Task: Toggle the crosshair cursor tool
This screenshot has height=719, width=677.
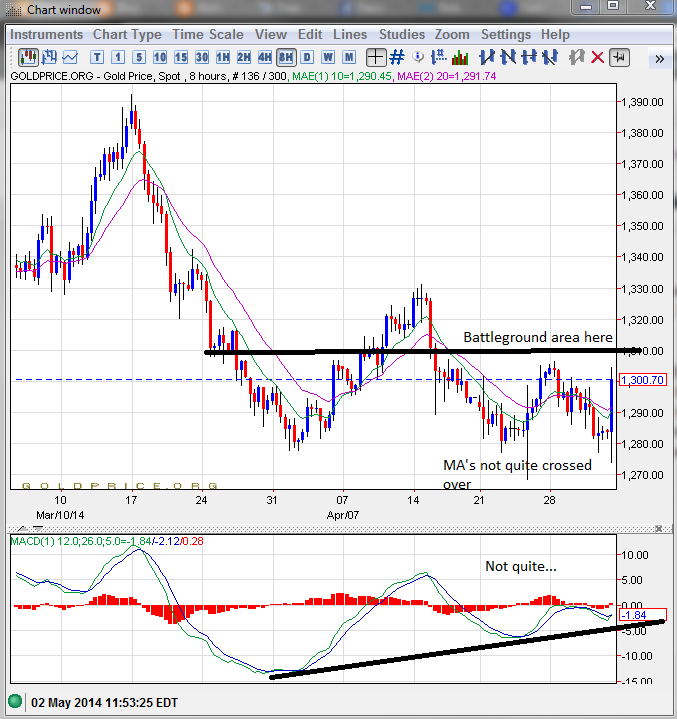Action: 376,57
